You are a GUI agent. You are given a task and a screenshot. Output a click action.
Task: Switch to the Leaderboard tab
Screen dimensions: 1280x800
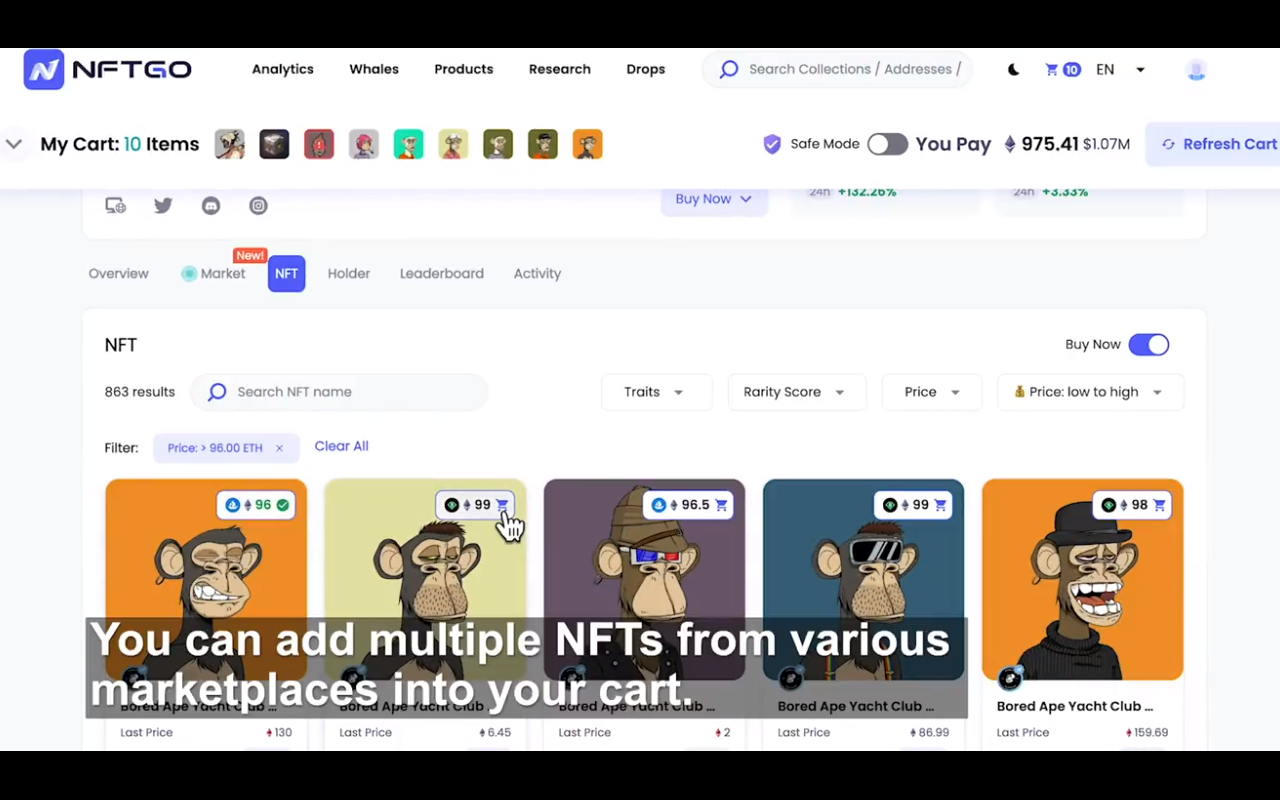tap(441, 273)
